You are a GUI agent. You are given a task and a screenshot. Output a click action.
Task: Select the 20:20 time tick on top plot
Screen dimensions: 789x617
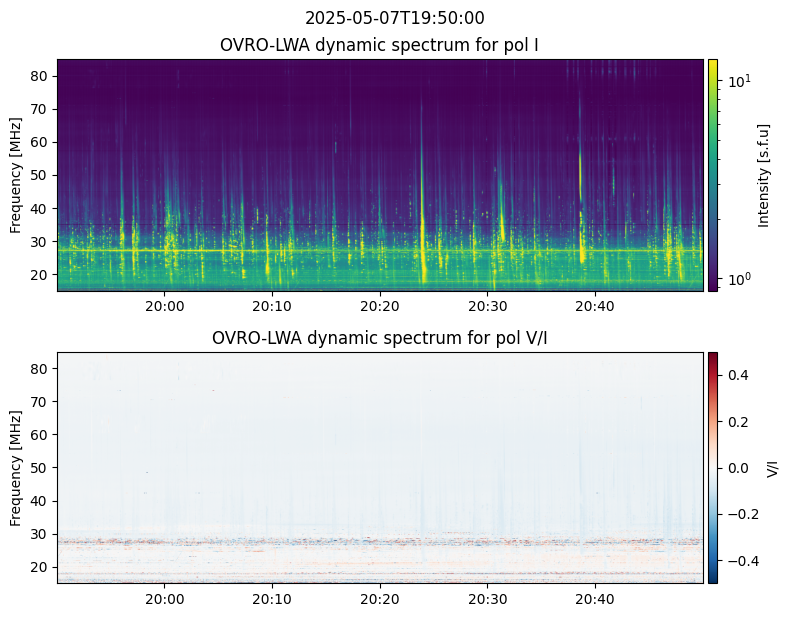click(x=379, y=305)
